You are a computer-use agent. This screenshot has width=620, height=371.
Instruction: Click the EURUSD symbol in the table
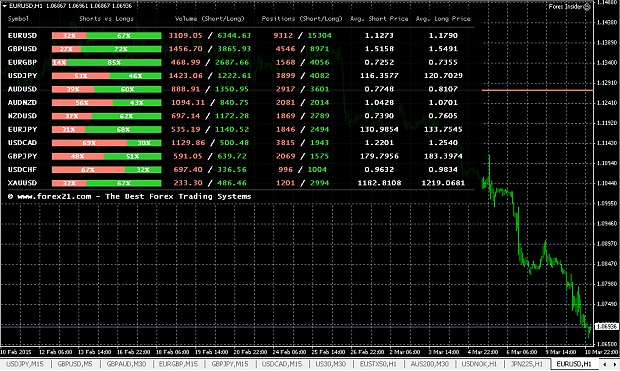tap(23, 36)
